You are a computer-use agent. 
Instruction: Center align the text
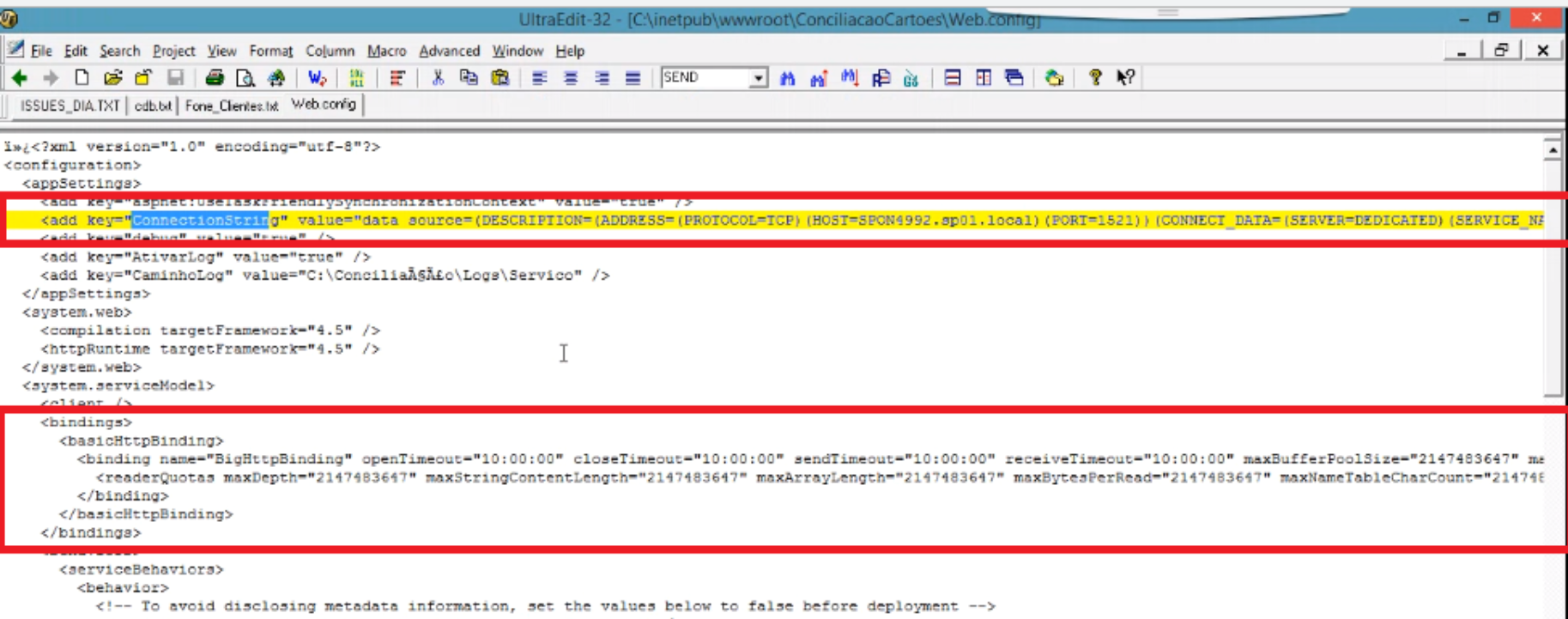point(571,78)
